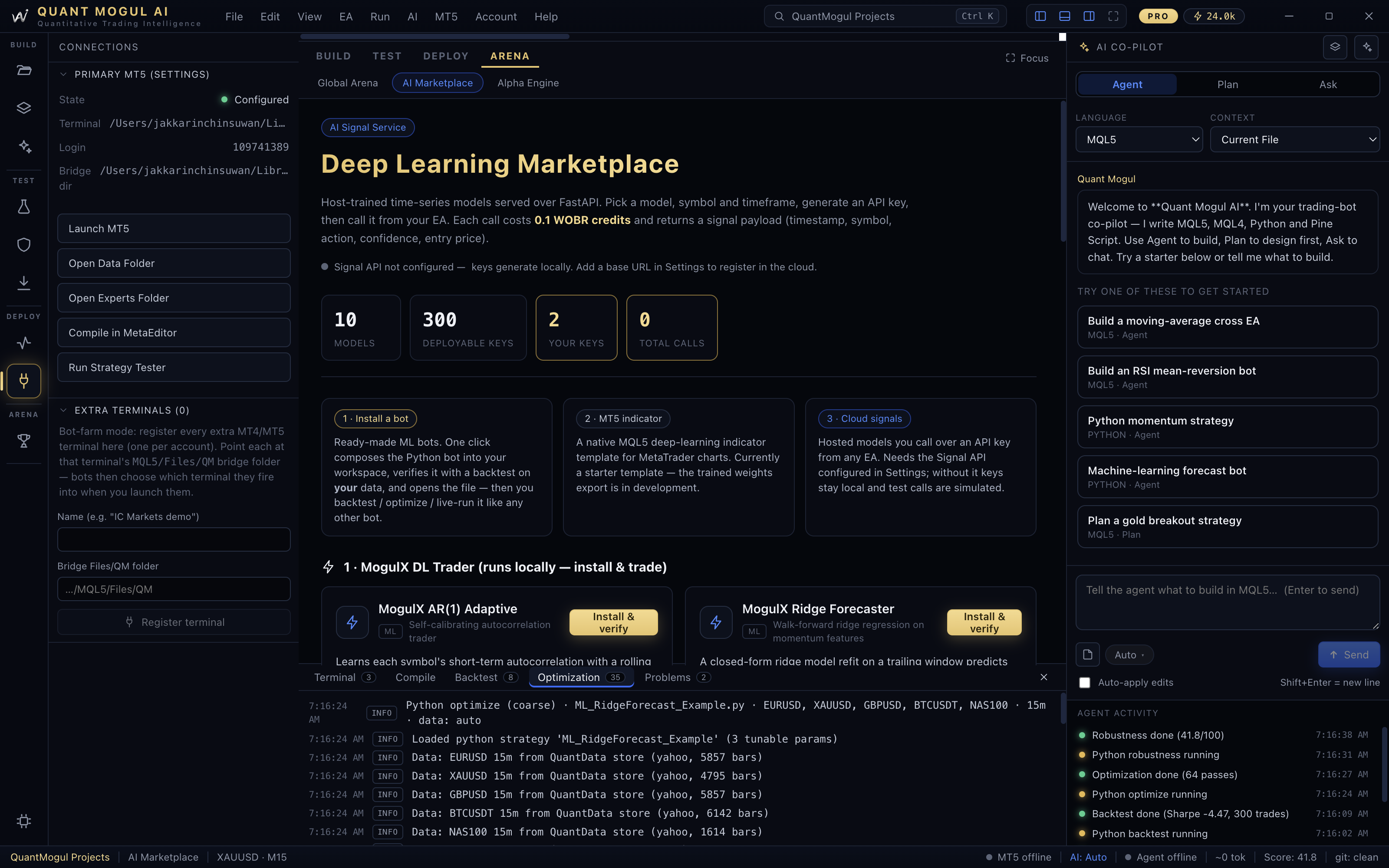Image resolution: width=1389 pixels, height=868 pixels.
Task: Close the bottom output panel
Action: (1044, 677)
